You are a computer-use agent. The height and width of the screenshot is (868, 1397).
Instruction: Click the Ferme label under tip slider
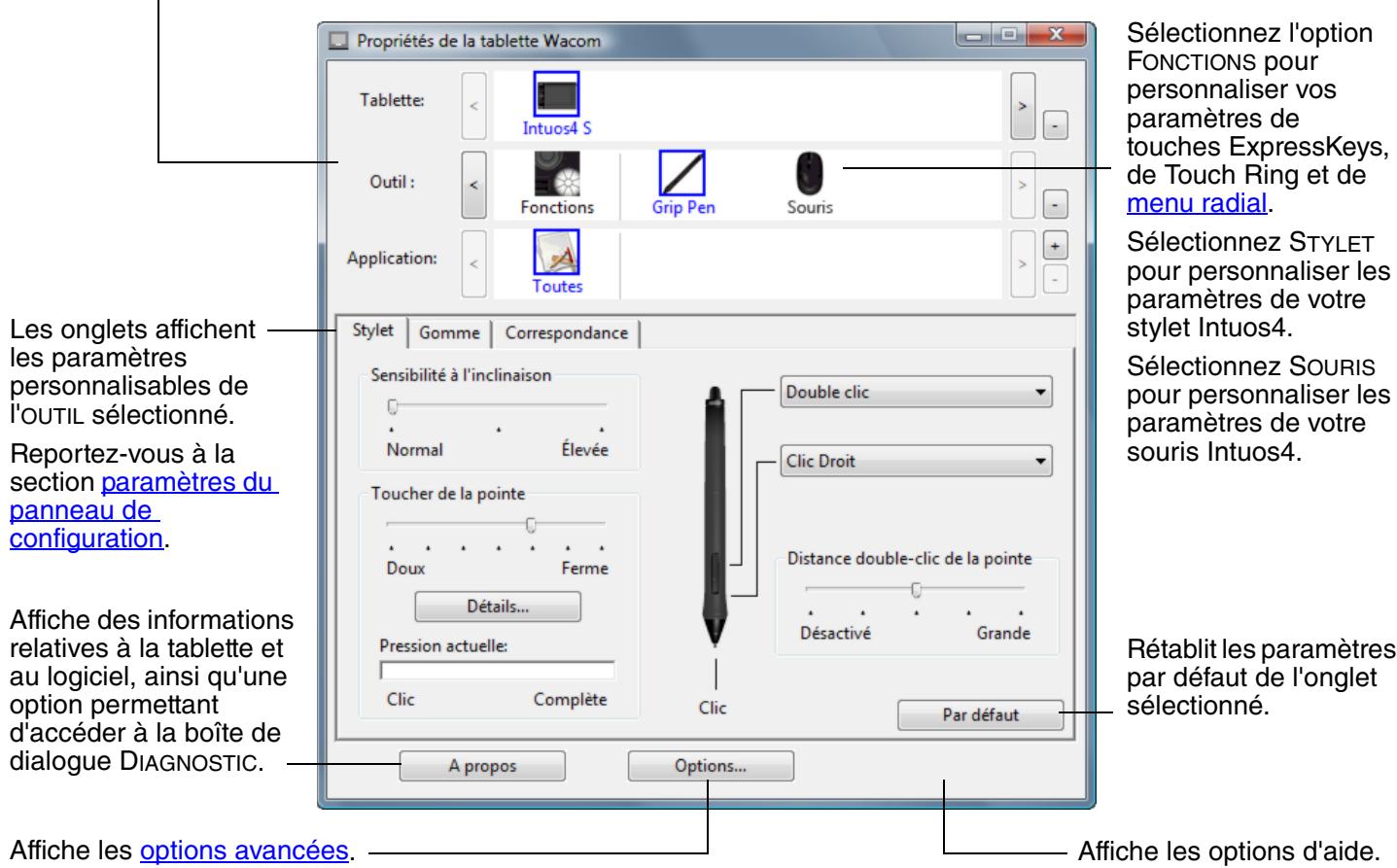pyautogui.click(x=584, y=568)
